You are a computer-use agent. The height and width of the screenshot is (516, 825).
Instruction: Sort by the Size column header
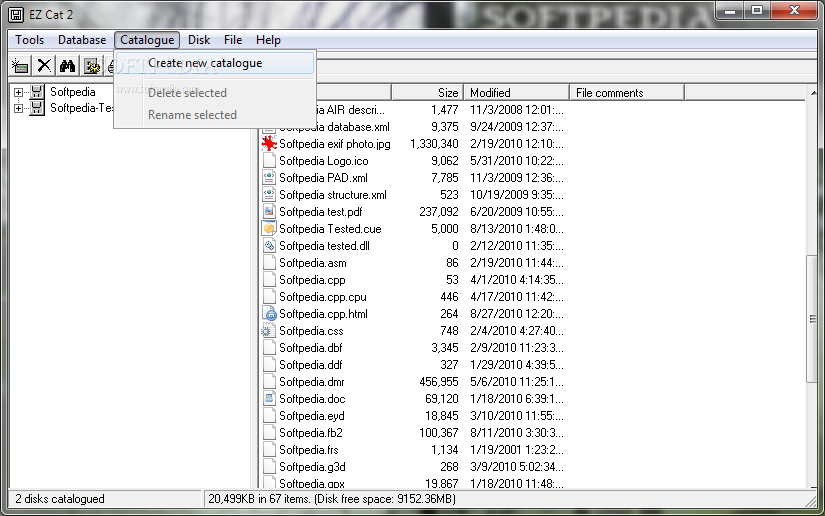coord(427,93)
